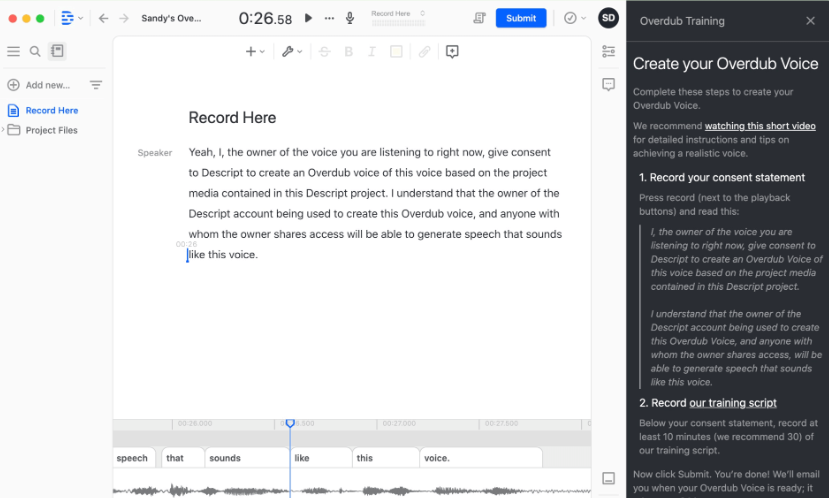Image resolution: width=829 pixels, height=498 pixels.
Task: Click Add new... in the sidebar
Action: (x=39, y=85)
